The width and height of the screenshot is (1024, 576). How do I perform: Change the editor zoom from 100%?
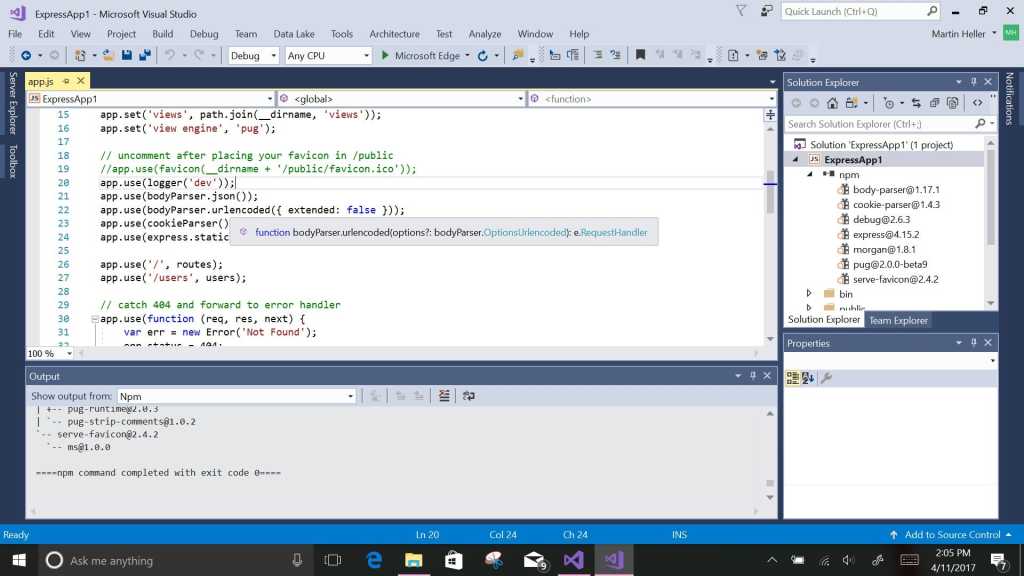coord(48,353)
